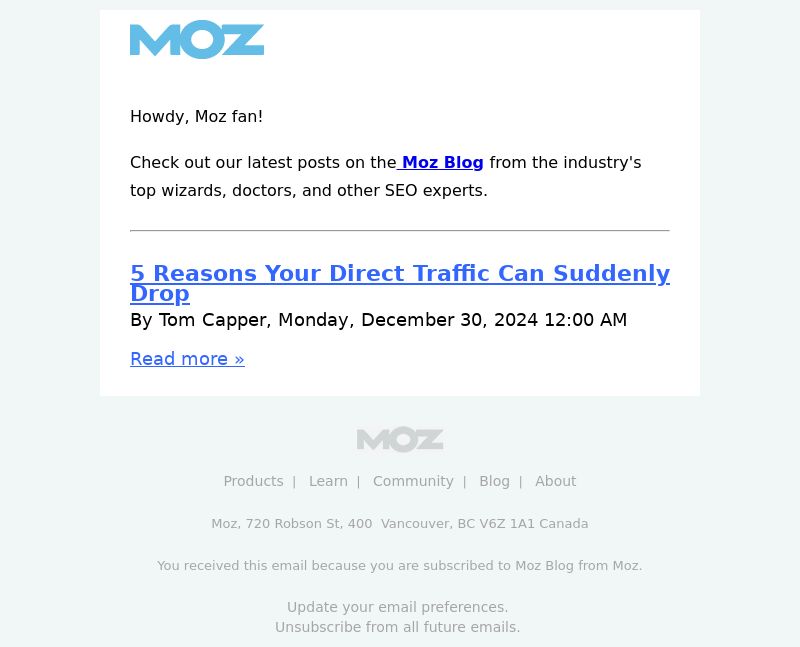
Task: Open the Blog footer navigation link
Action: pos(494,481)
